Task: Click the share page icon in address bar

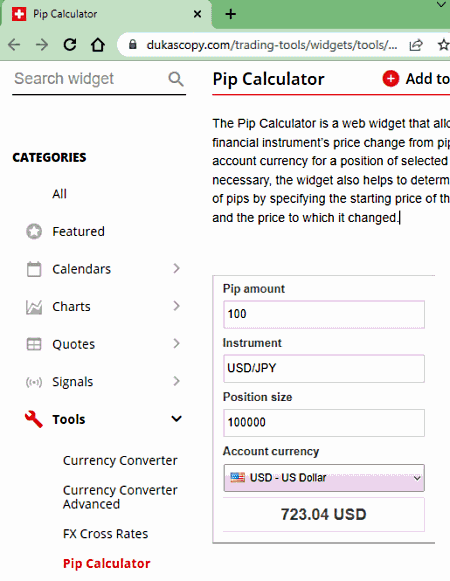Action: (x=416, y=45)
